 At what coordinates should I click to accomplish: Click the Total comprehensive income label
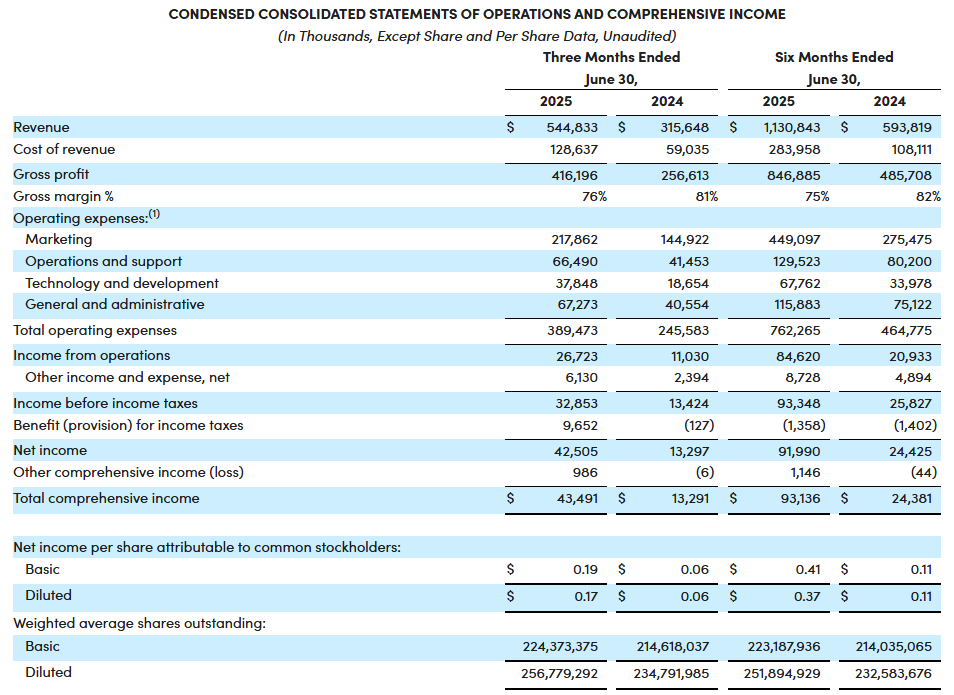point(106,498)
